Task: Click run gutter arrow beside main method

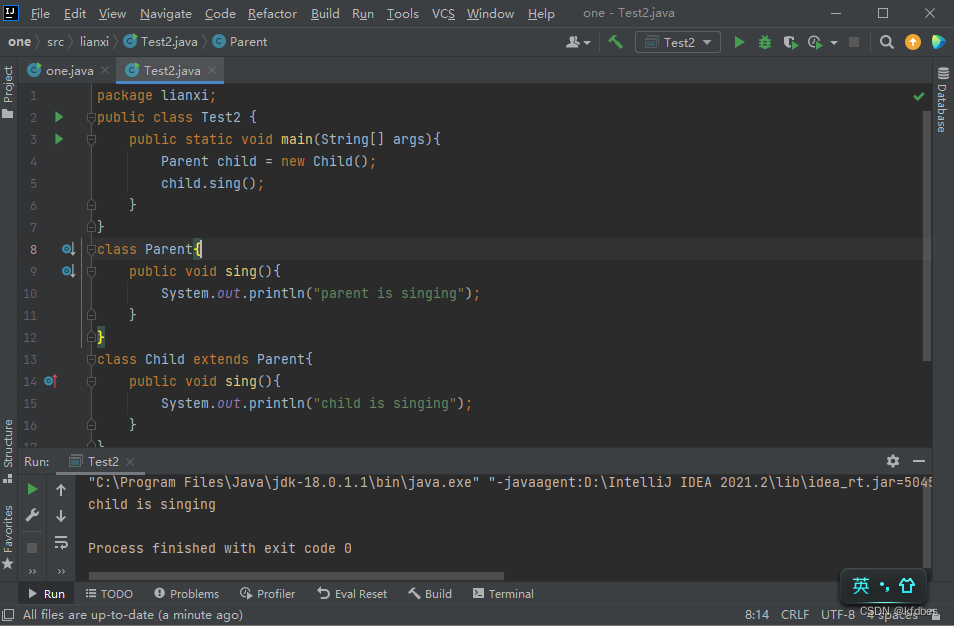Action: point(59,139)
